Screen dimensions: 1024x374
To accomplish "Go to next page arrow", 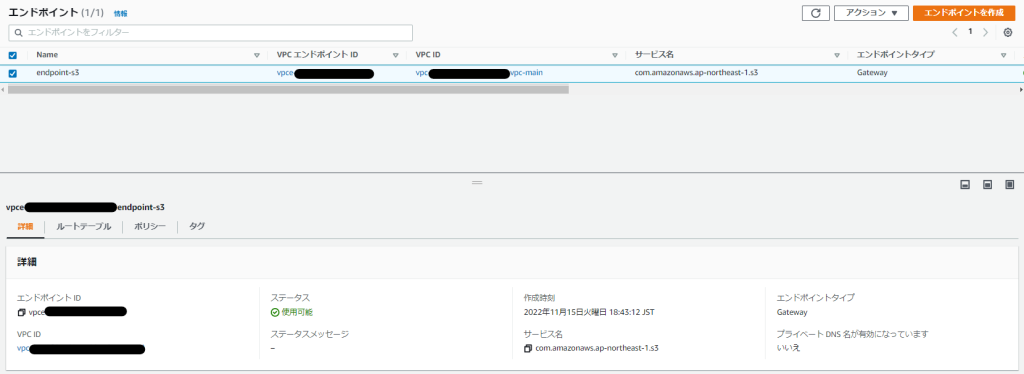I will pyautogui.click(x=985, y=33).
